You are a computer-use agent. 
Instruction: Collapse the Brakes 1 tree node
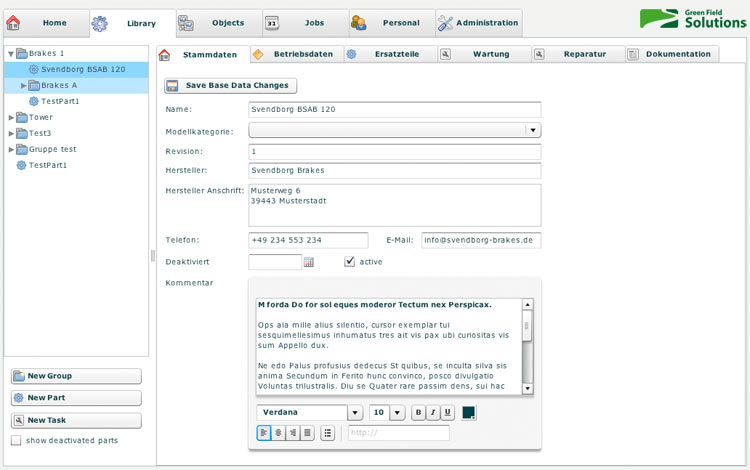[x=10, y=54]
